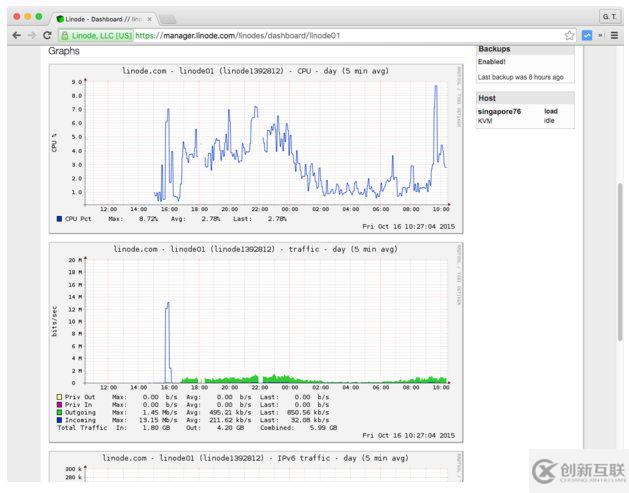The width and height of the screenshot is (629, 493).
Task: Go back using the browser back arrow
Action: click(x=16, y=35)
